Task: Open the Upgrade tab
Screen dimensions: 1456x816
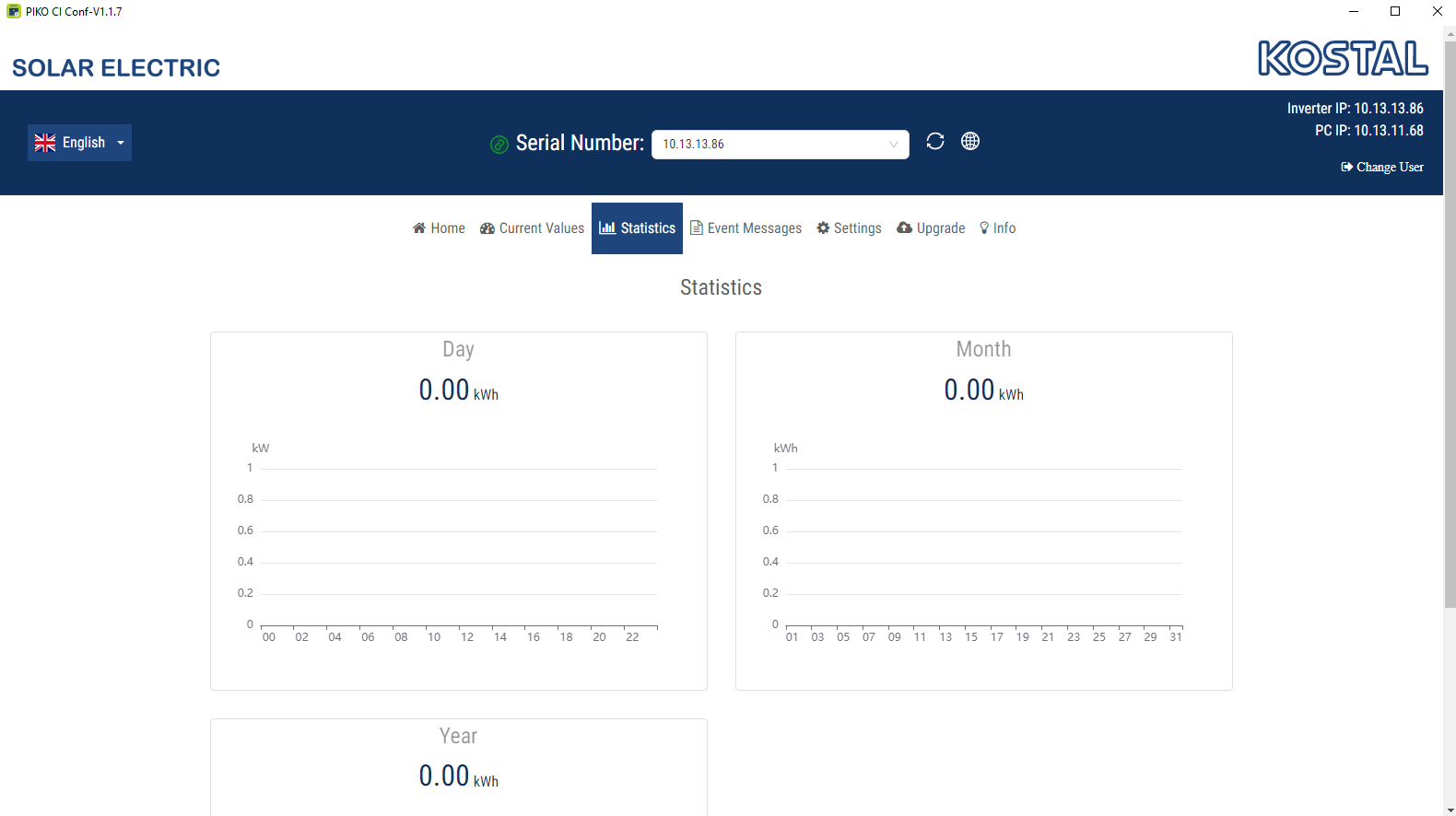Action: 931,228
